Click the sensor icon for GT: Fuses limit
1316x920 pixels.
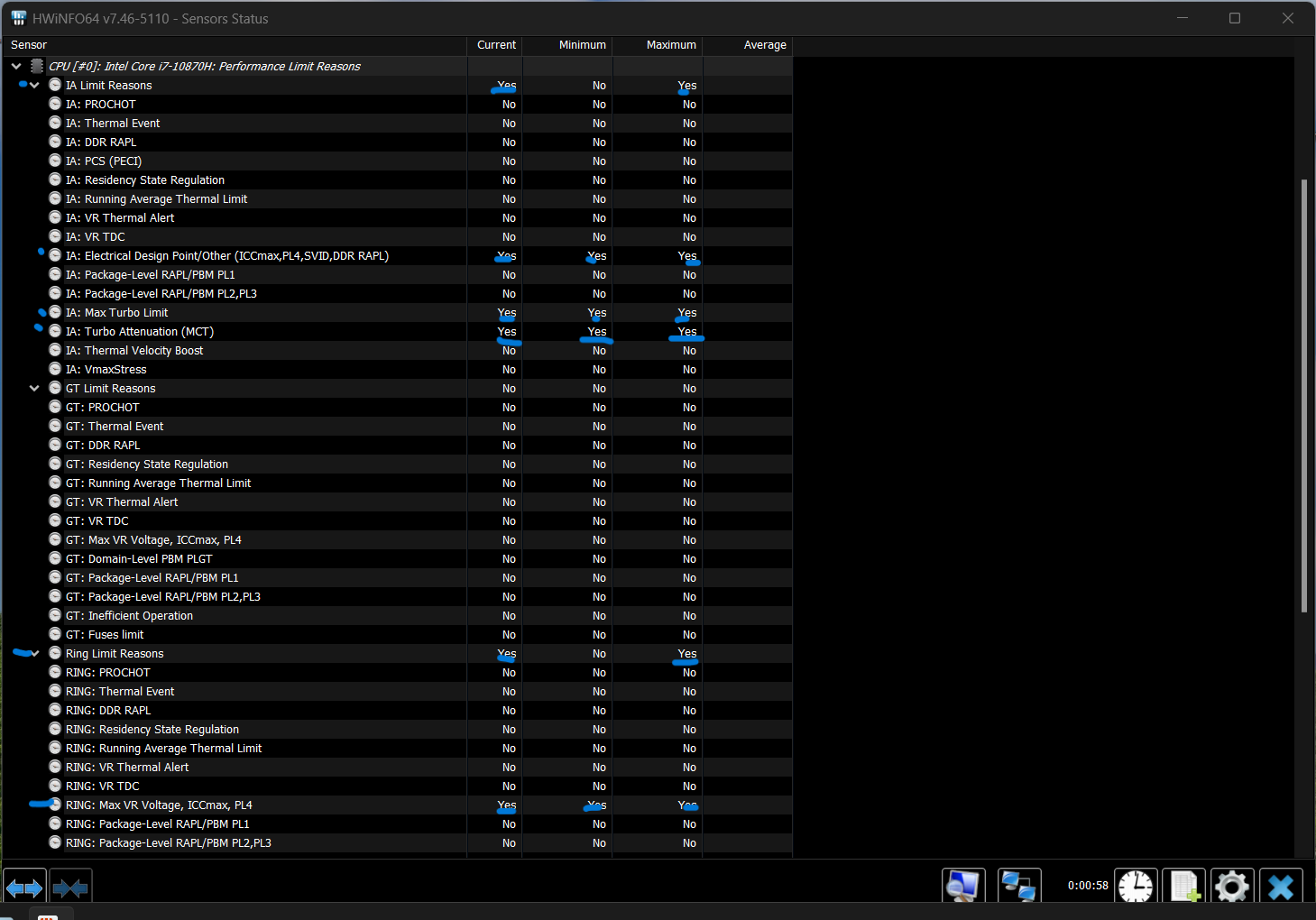pos(55,634)
